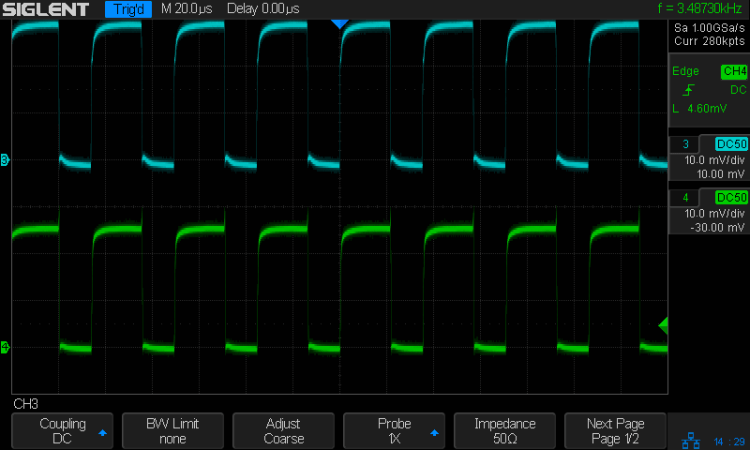750x450 pixels.
Task: Click the green trigger level arrow on right edge
Action: [x=662, y=324]
